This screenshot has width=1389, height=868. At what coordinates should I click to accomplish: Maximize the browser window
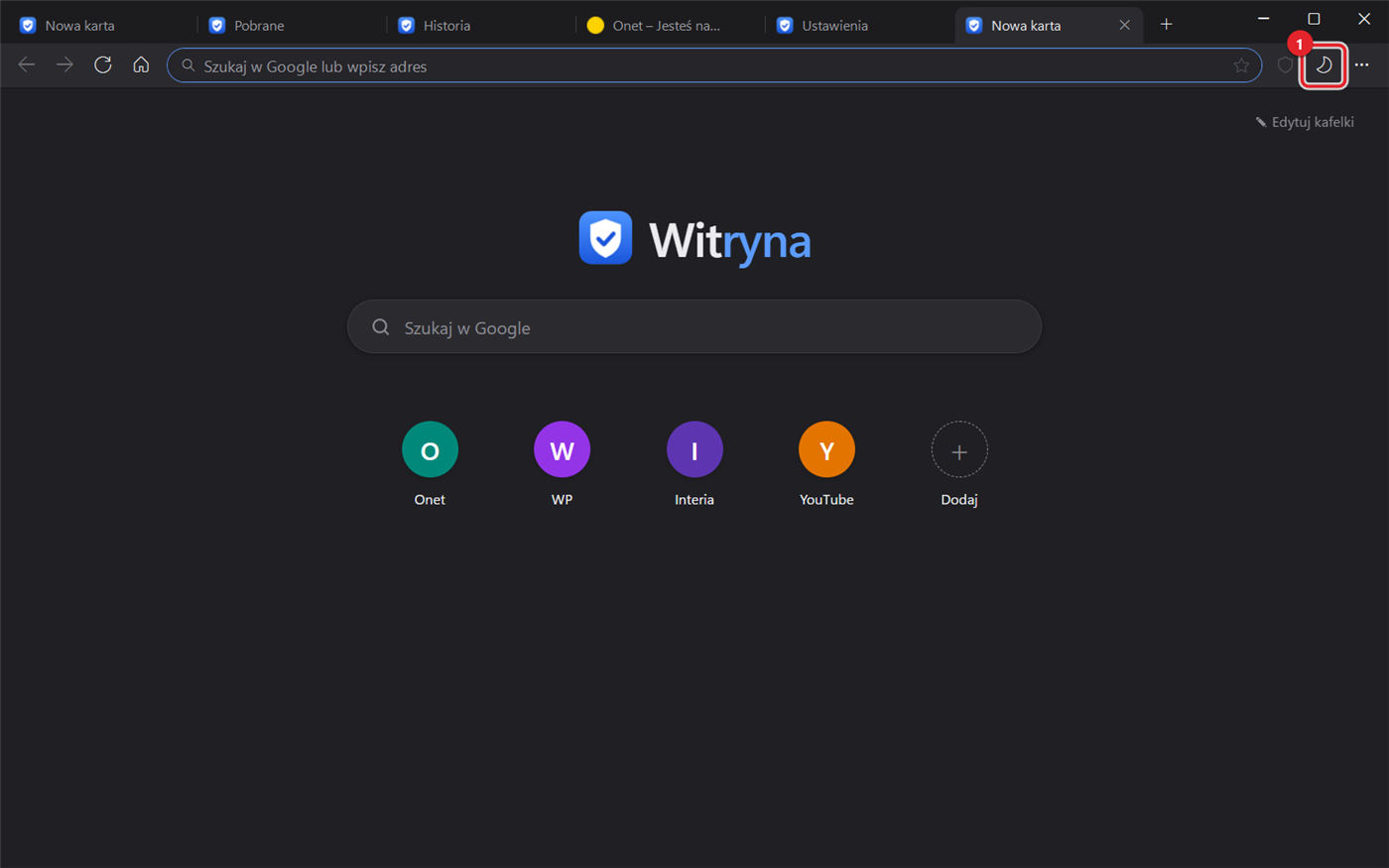tap(1314, 19)
